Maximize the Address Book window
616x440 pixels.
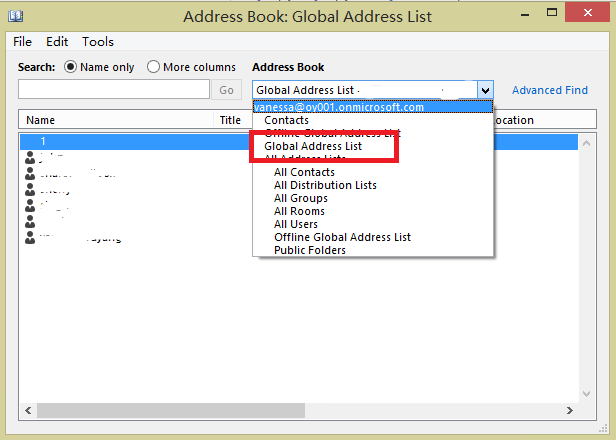click(x=552, y=13)
